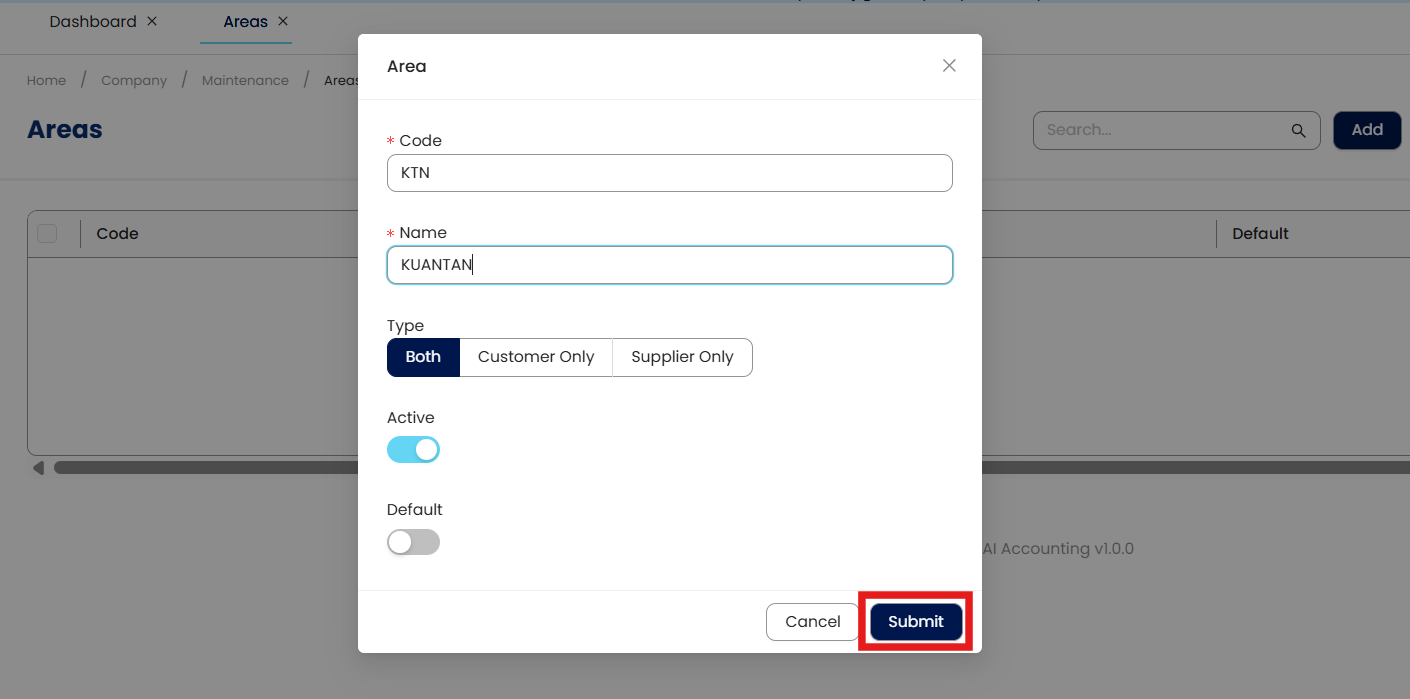
Task: Click into the Name text field
Action: coord(669,265)
